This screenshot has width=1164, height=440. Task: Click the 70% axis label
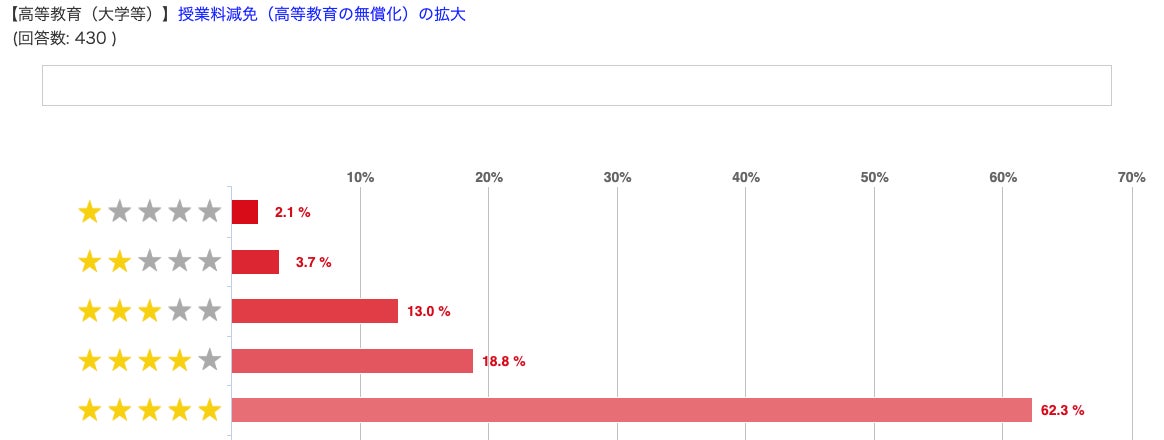1131,177
